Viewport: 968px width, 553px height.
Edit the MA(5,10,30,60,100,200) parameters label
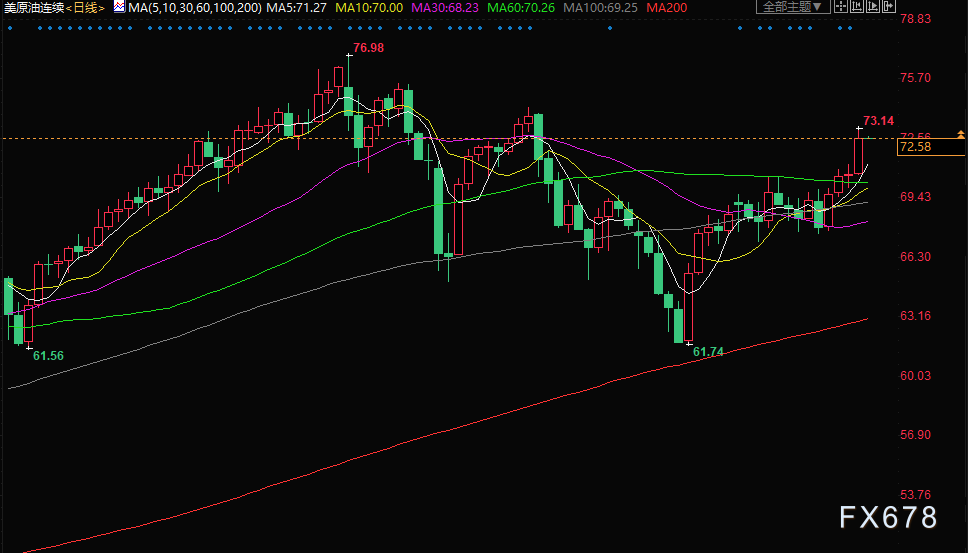(x=194, y=9)
